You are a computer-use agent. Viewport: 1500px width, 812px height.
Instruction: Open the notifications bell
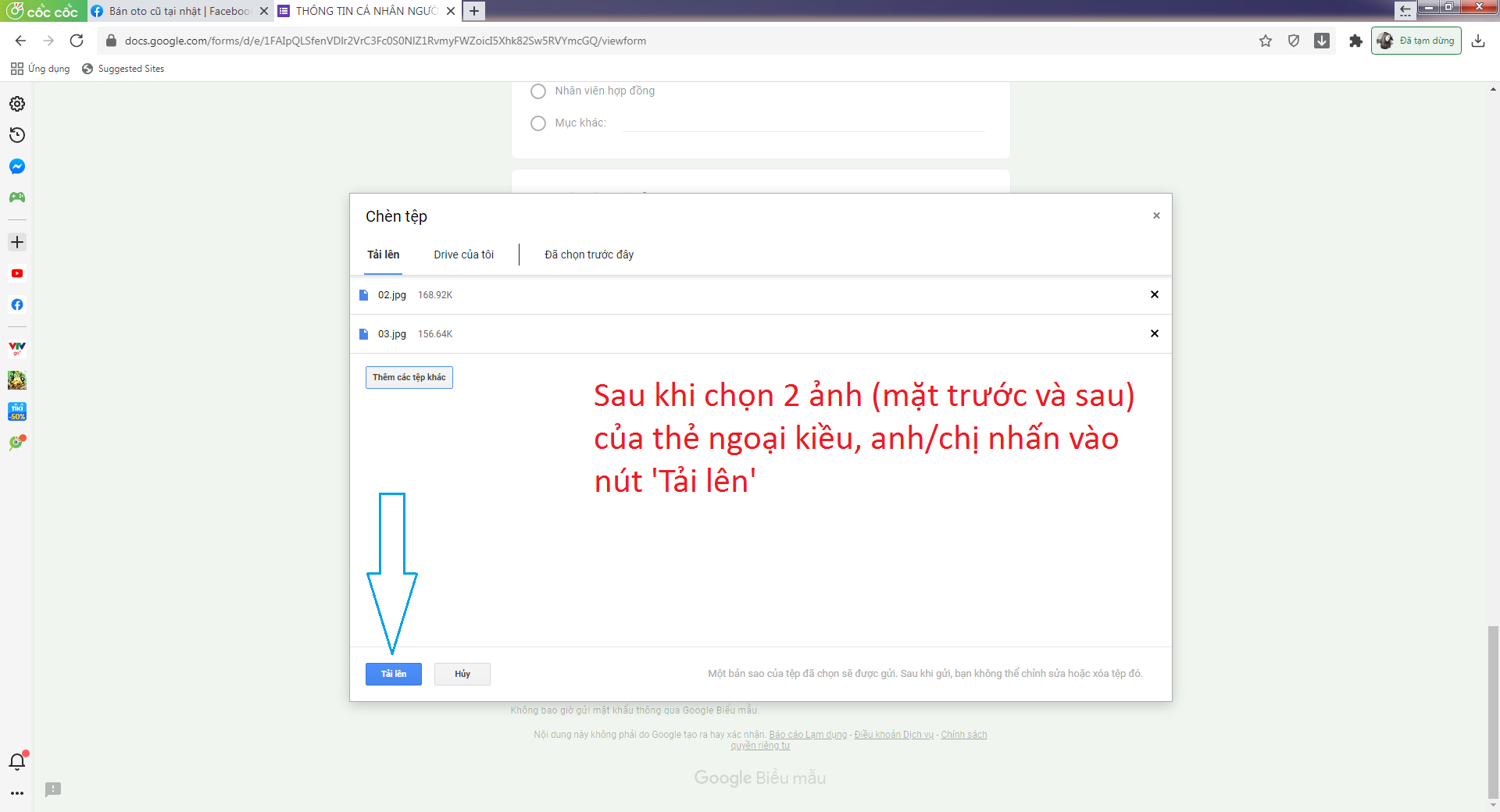[x=17, y=761]
